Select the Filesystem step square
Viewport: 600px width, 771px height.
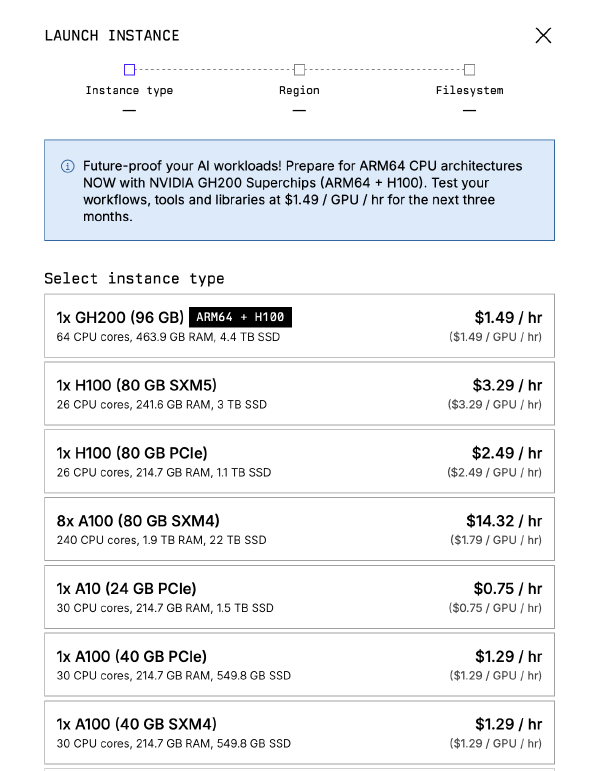point(469,70)
